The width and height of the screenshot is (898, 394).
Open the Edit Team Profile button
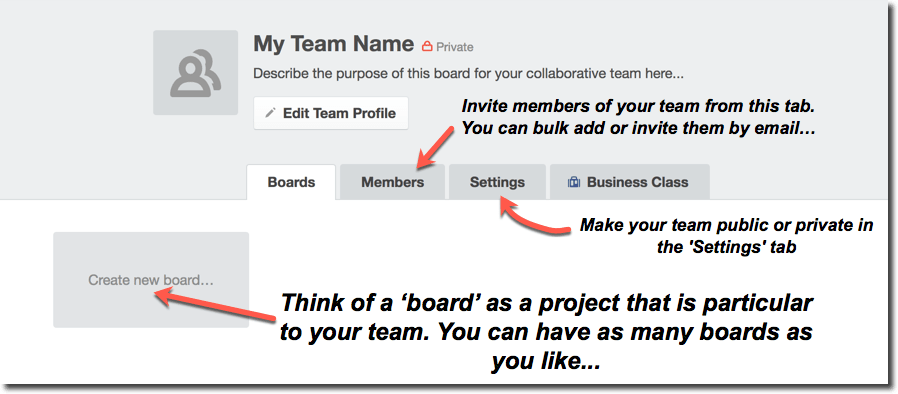(331, 113)
